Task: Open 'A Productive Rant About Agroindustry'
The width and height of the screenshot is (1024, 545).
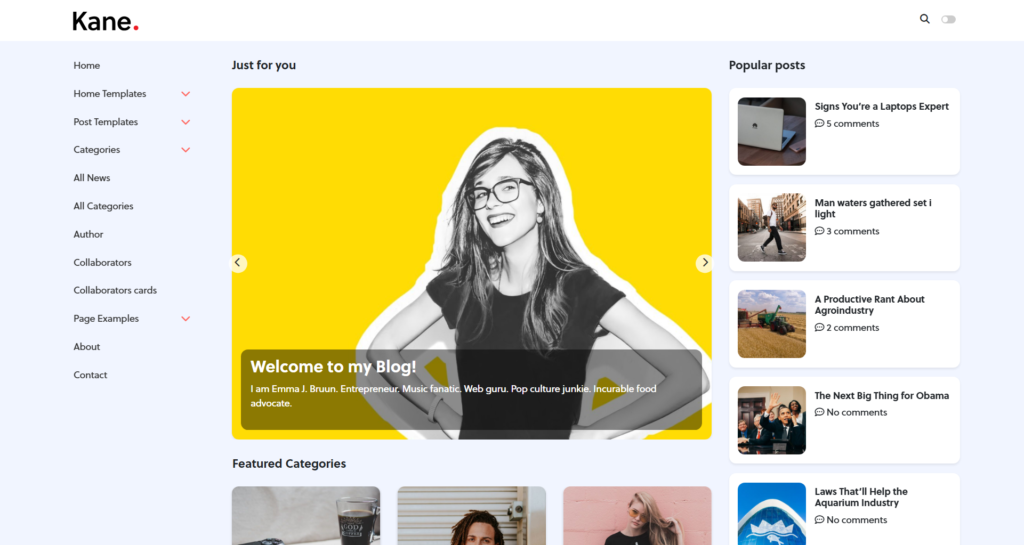Action: point(869,305)
